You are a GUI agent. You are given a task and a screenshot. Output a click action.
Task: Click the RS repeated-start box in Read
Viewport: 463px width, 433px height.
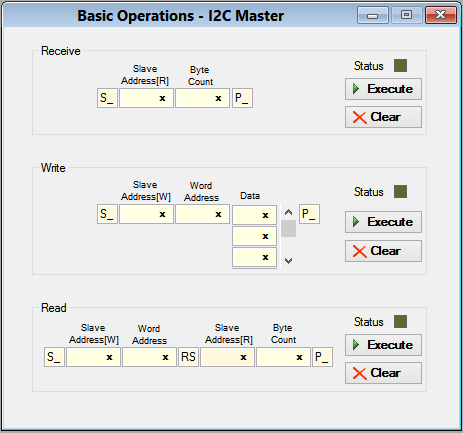point(188,357)
